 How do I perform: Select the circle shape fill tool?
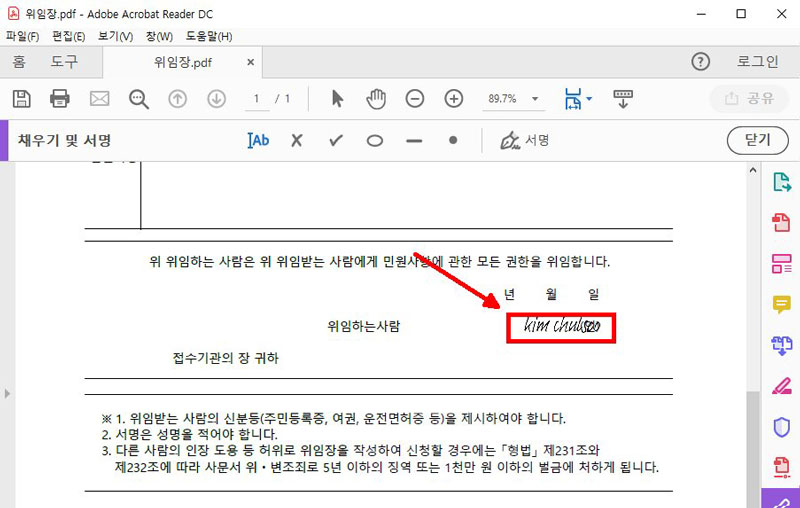pos(375,140)
